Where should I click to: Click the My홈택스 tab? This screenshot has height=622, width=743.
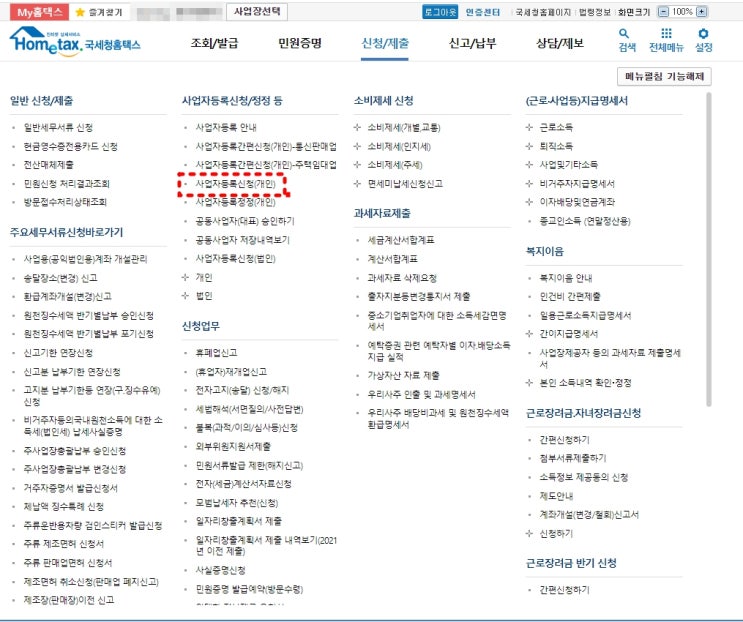coord(40,12)
